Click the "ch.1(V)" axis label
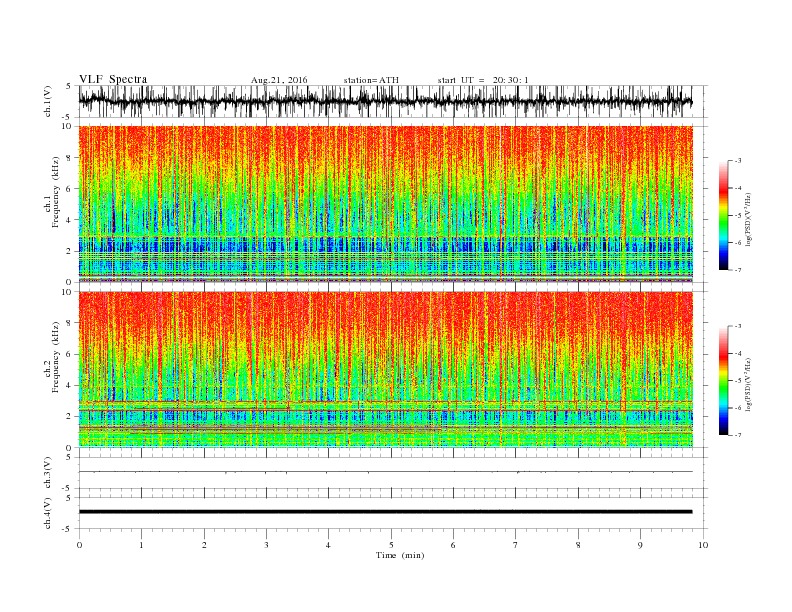Screen dimensions: 792x612 click(x=48, y=101)
